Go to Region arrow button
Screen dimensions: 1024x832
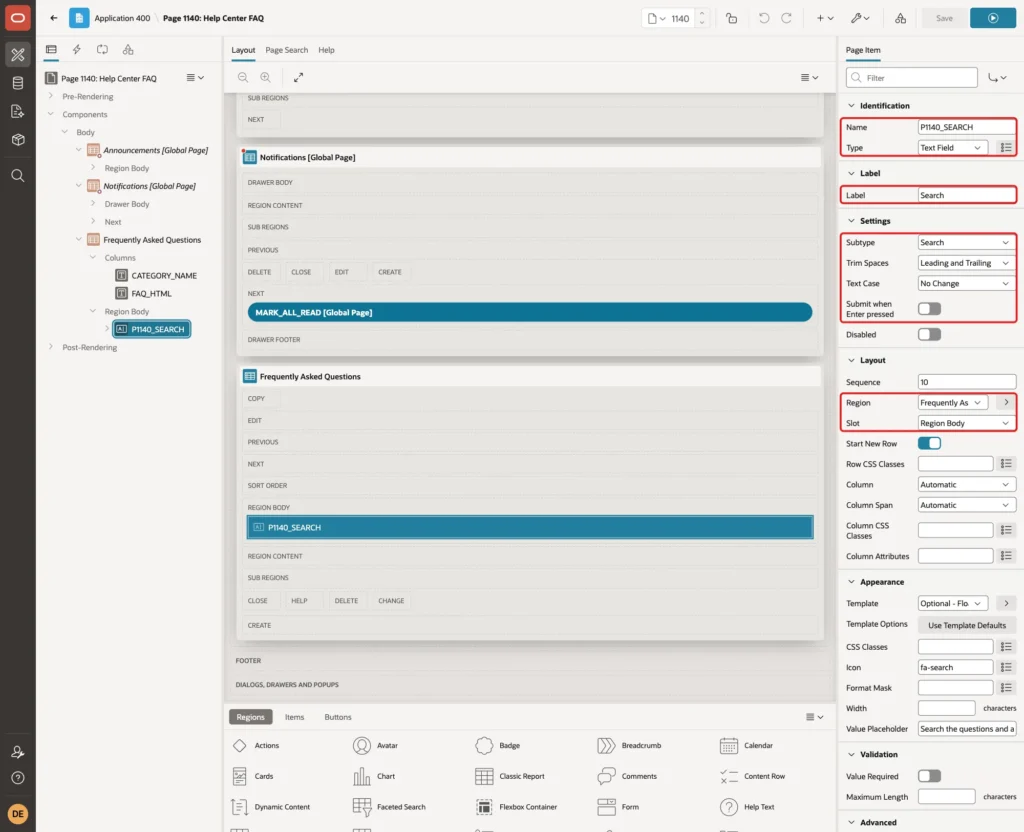(1006, 402)
